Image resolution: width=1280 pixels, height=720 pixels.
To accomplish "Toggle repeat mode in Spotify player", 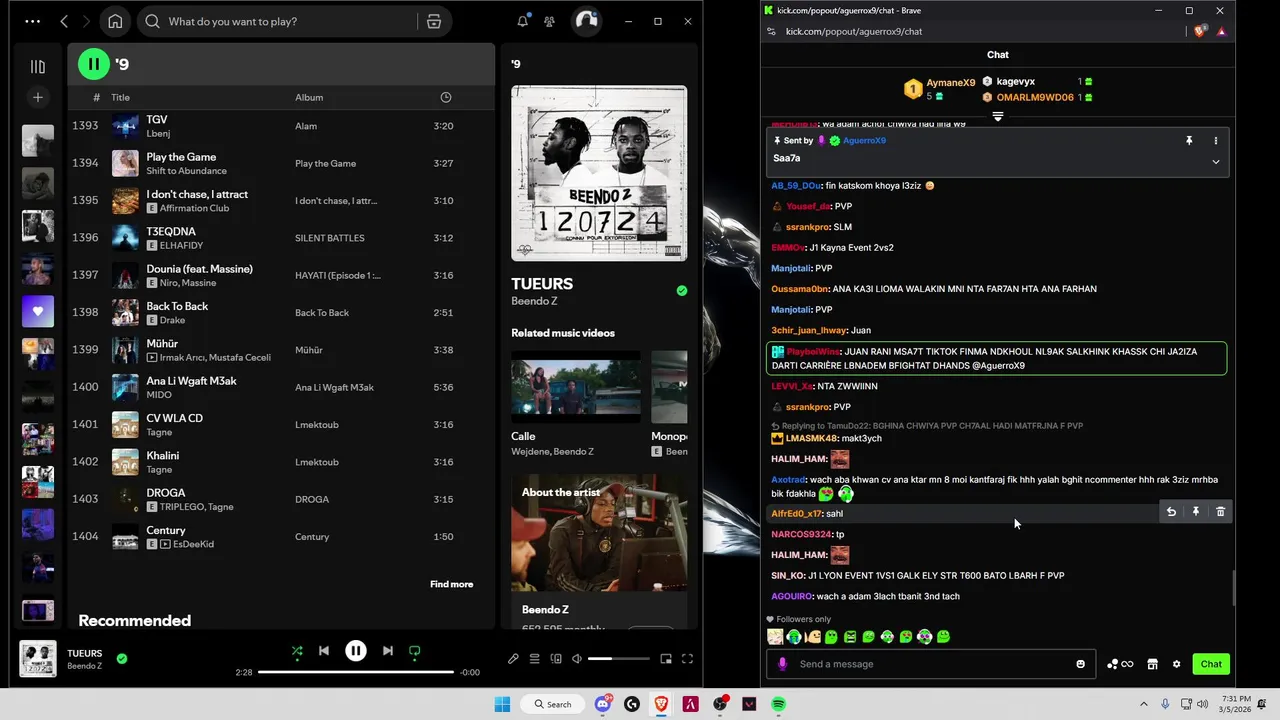I will [x=414, y=651].
